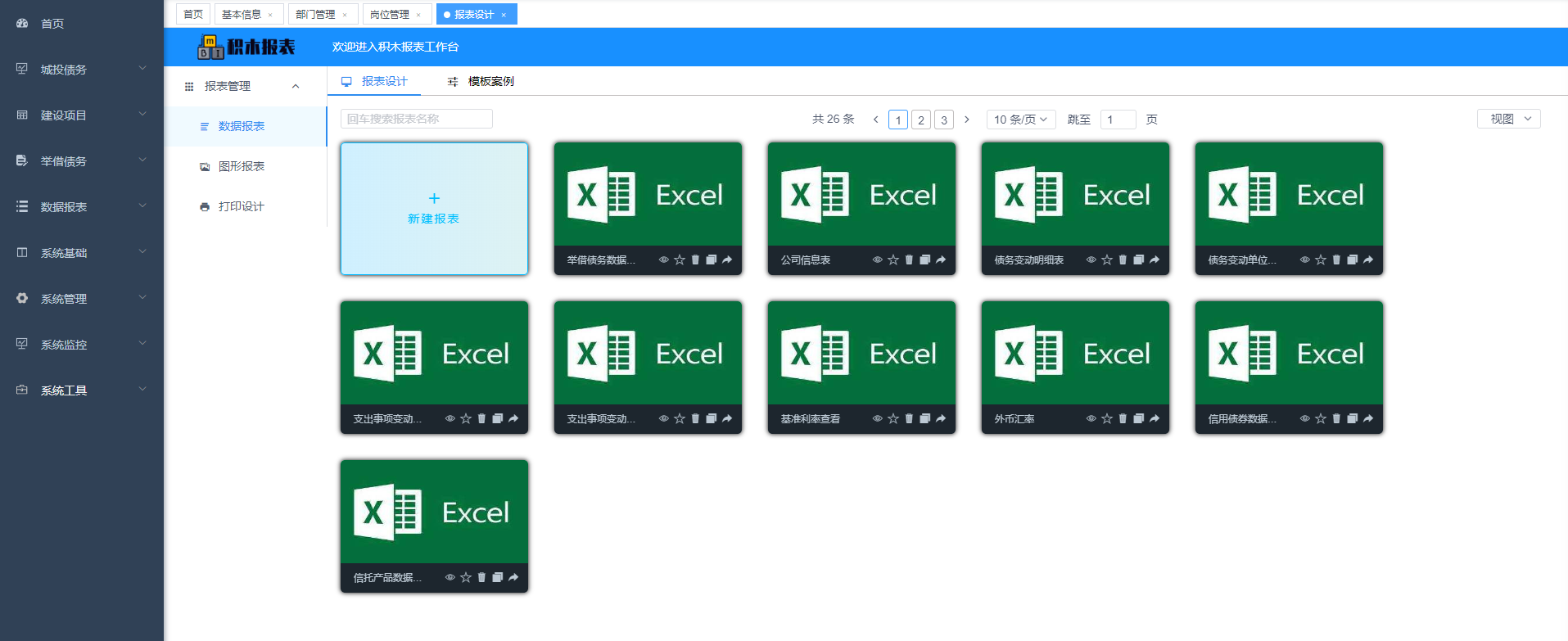1568x641 pixels.
Task: Go to the next page arrow
Action: 967,120
